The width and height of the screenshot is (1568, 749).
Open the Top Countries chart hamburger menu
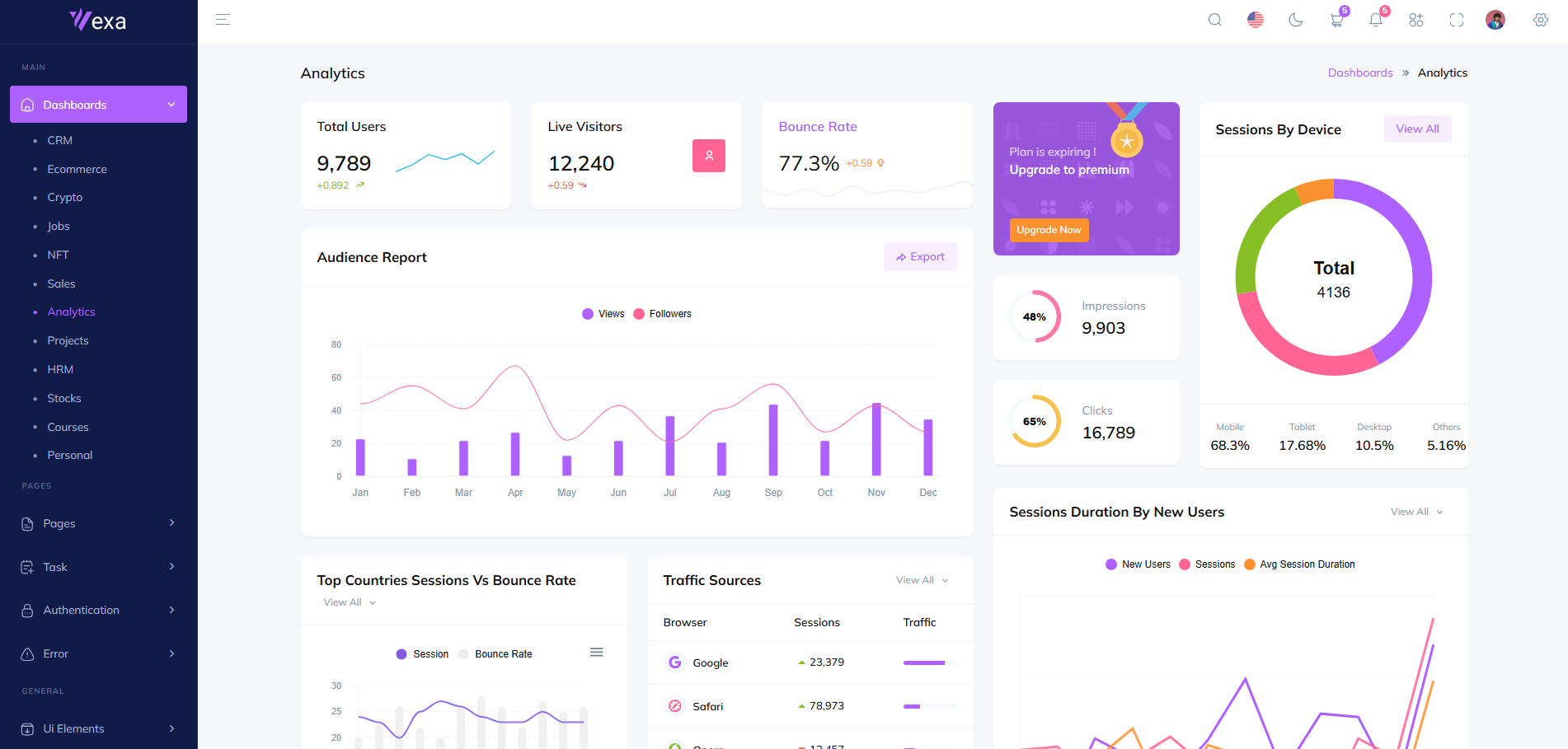coord(596,653)
